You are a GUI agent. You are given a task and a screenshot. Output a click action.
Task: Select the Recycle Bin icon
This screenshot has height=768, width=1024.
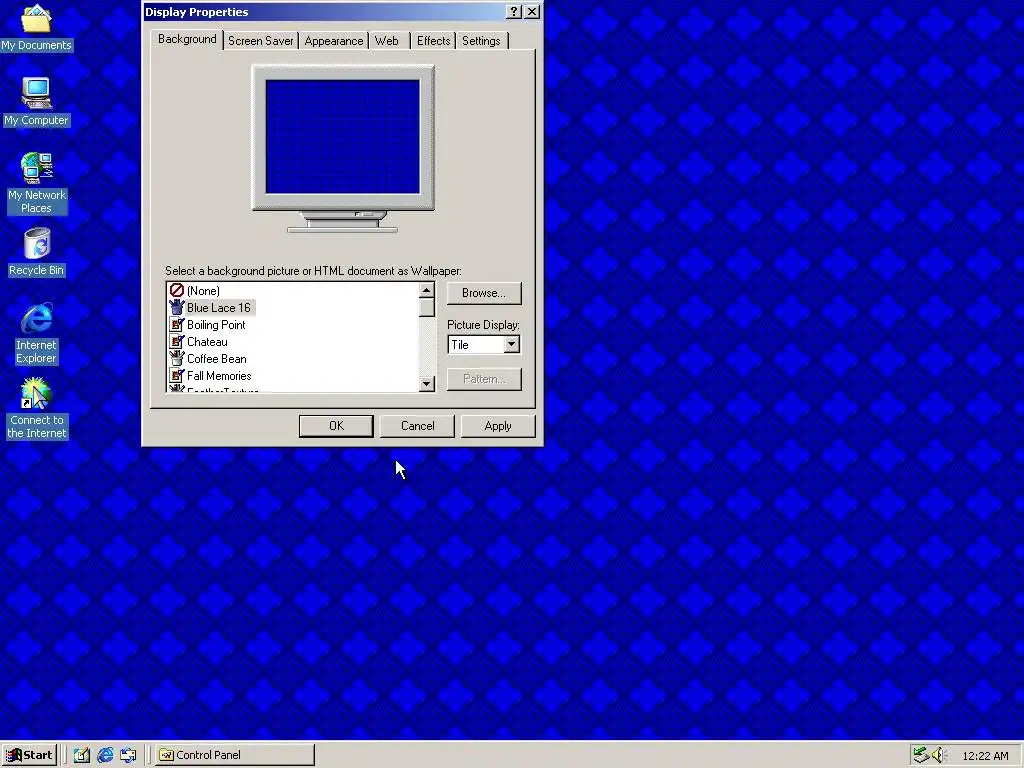click(x=37, y=252)
